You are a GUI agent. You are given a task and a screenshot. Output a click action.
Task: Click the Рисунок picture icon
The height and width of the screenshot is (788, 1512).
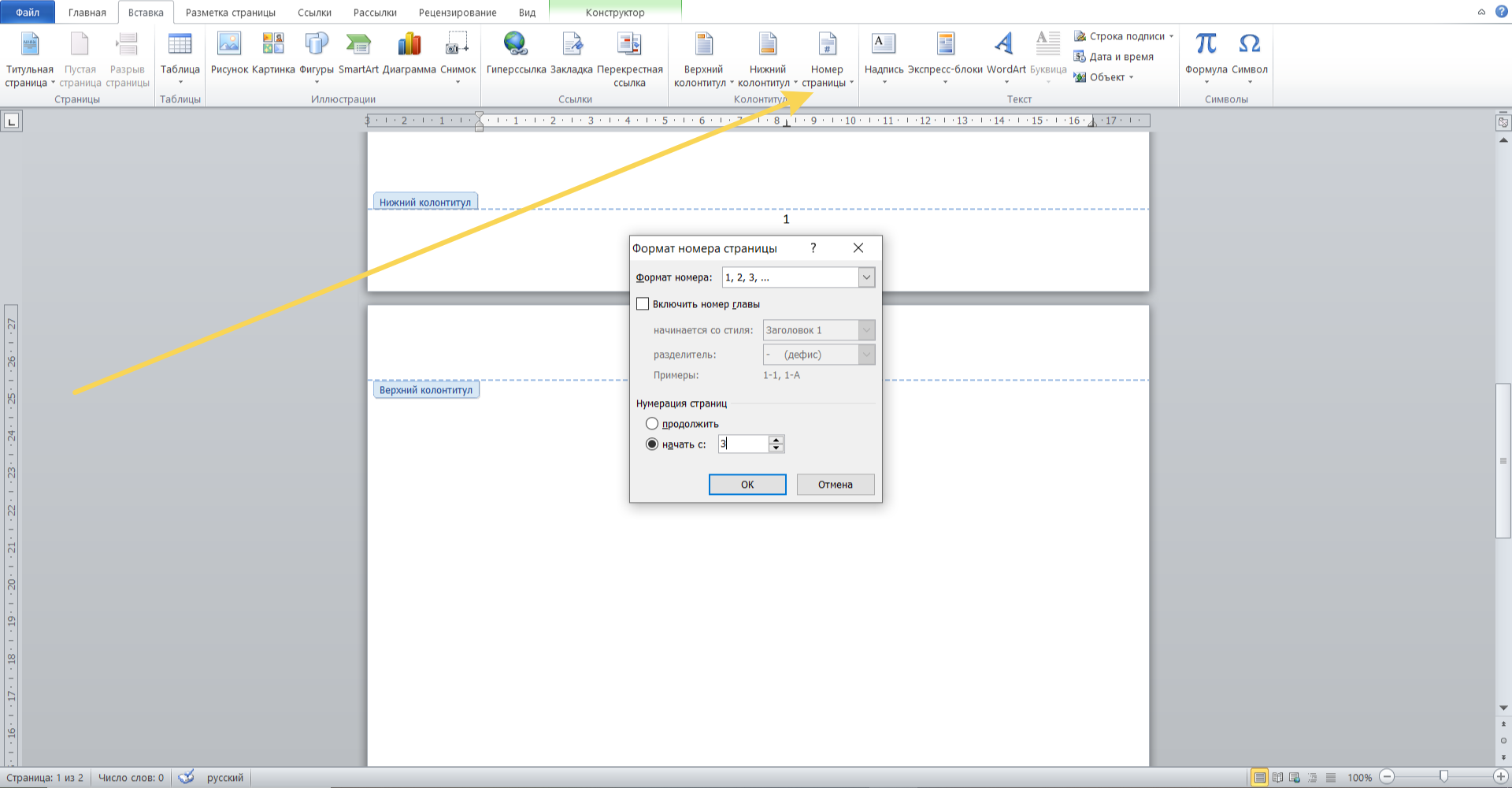click(x=229, y=45)
